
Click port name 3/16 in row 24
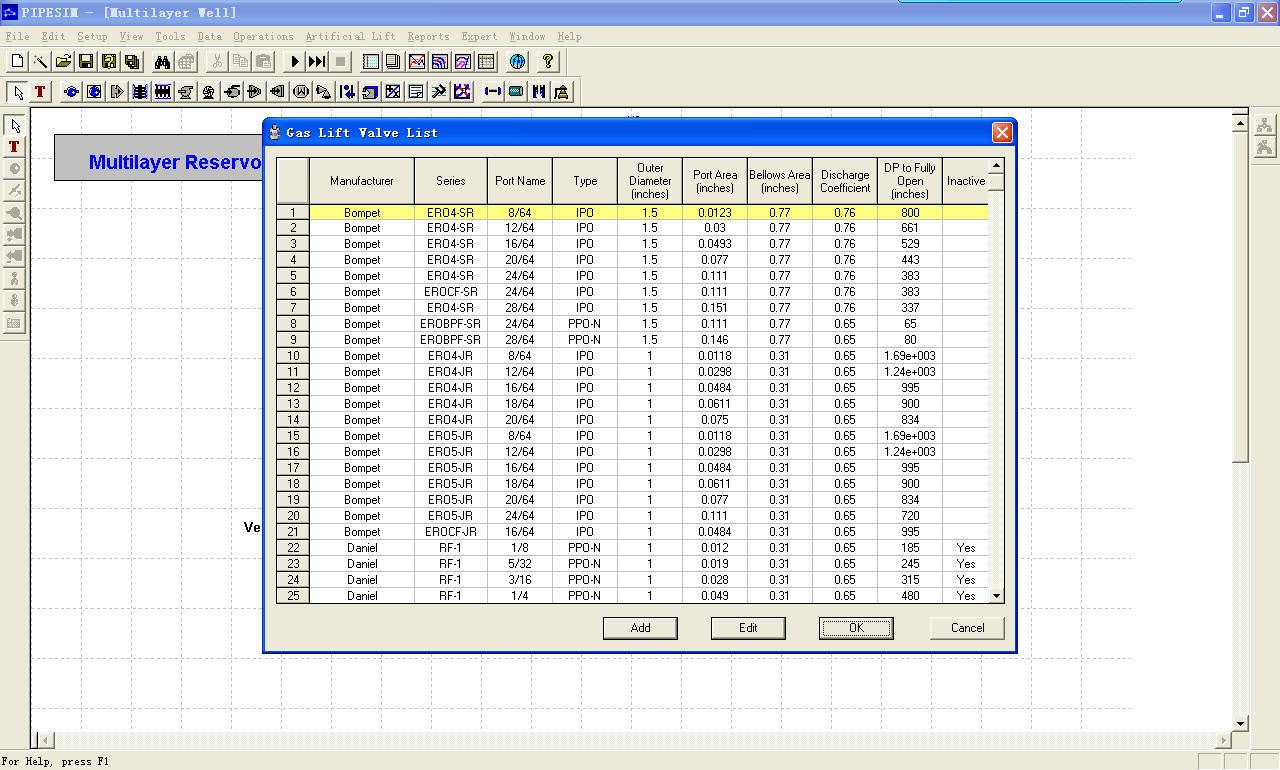520,580
